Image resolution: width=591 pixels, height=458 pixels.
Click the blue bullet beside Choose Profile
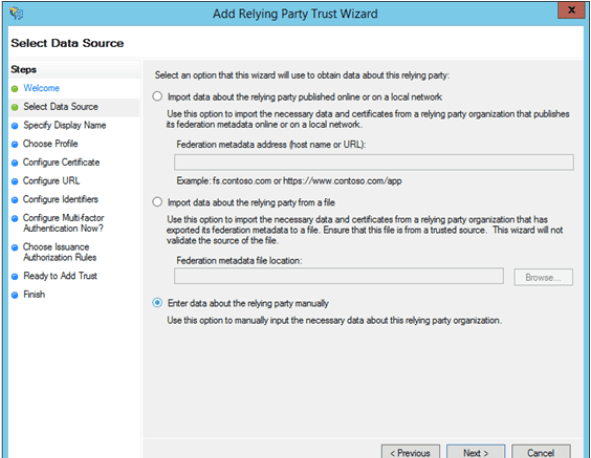click(x=15, y=144)
